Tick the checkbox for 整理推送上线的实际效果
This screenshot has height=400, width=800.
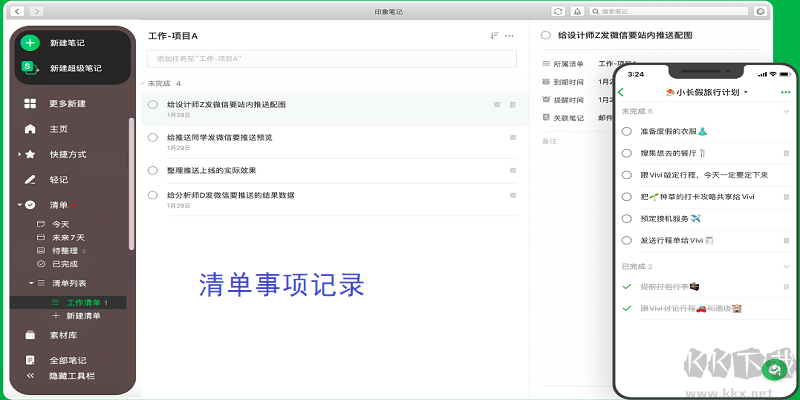click(x=153, y=170)
